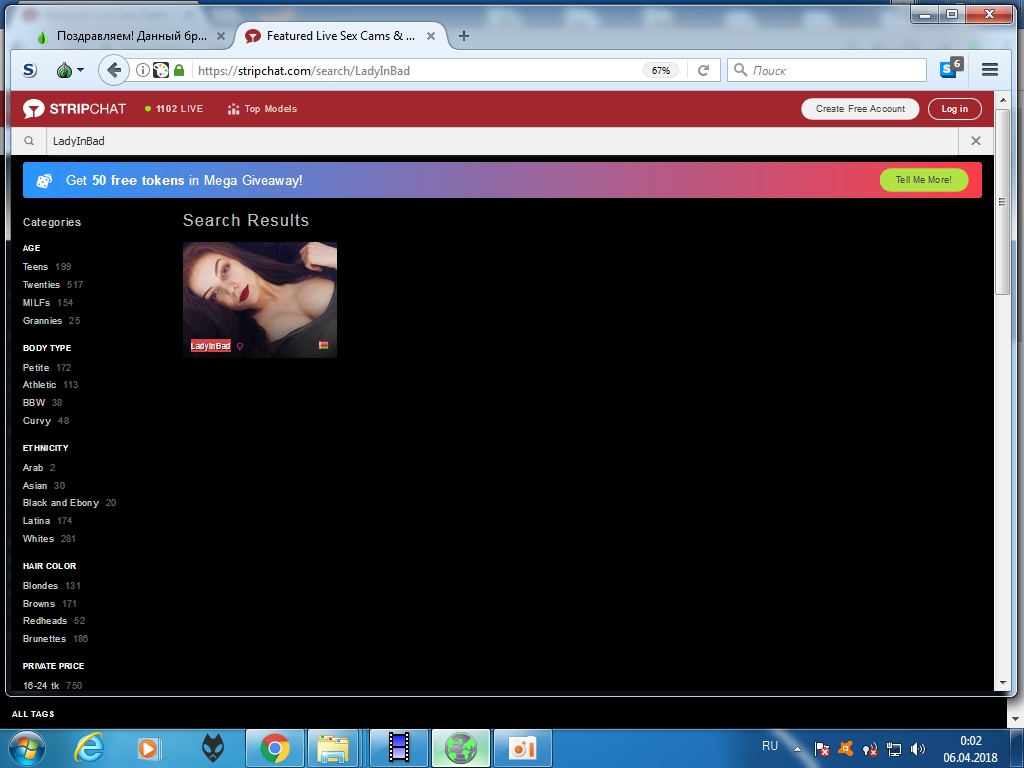Reload the page with the refresh icon
Screen dimensions: 1024x768
[703, 70]
